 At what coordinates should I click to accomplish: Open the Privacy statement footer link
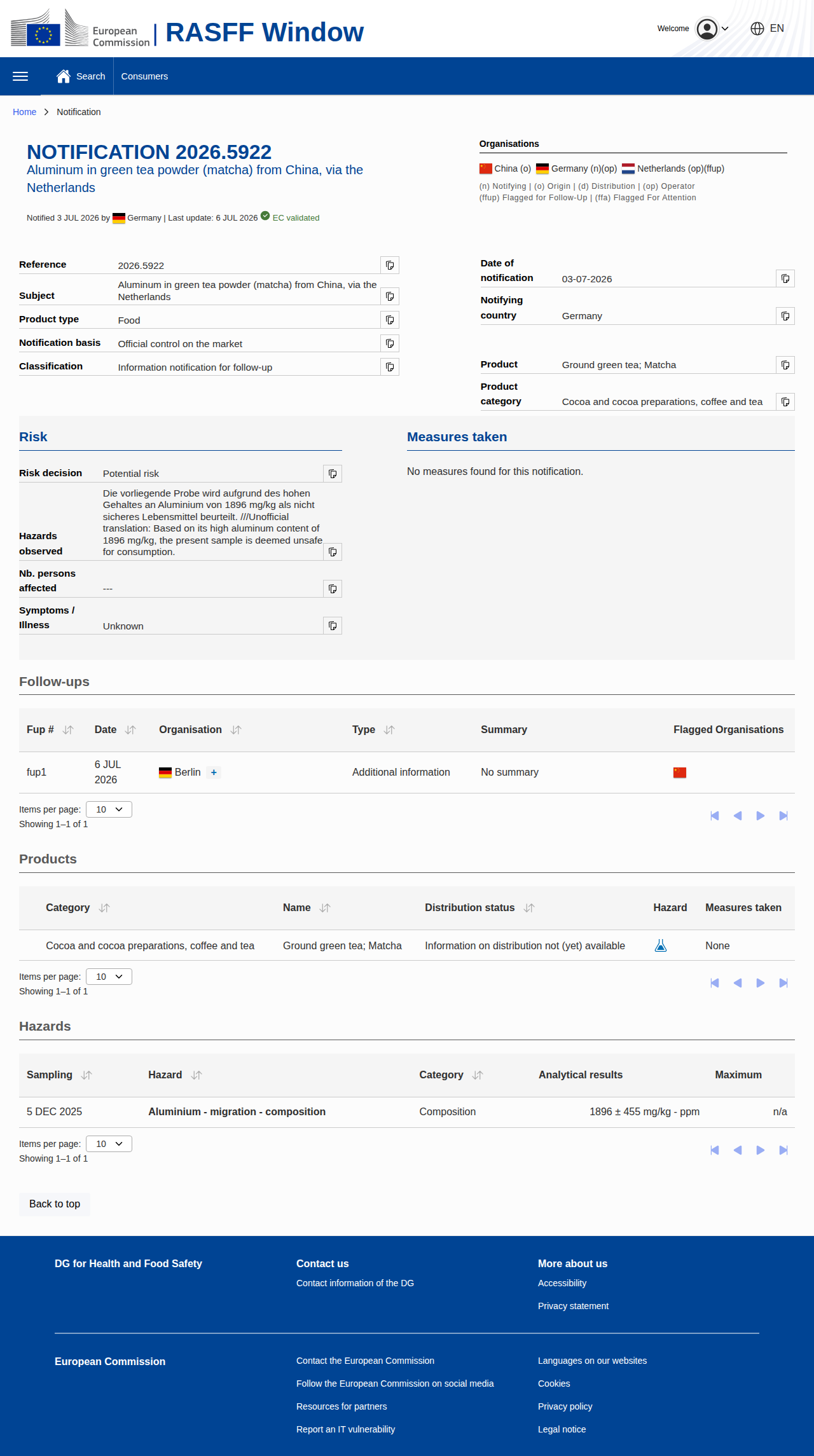point(573,1306)
